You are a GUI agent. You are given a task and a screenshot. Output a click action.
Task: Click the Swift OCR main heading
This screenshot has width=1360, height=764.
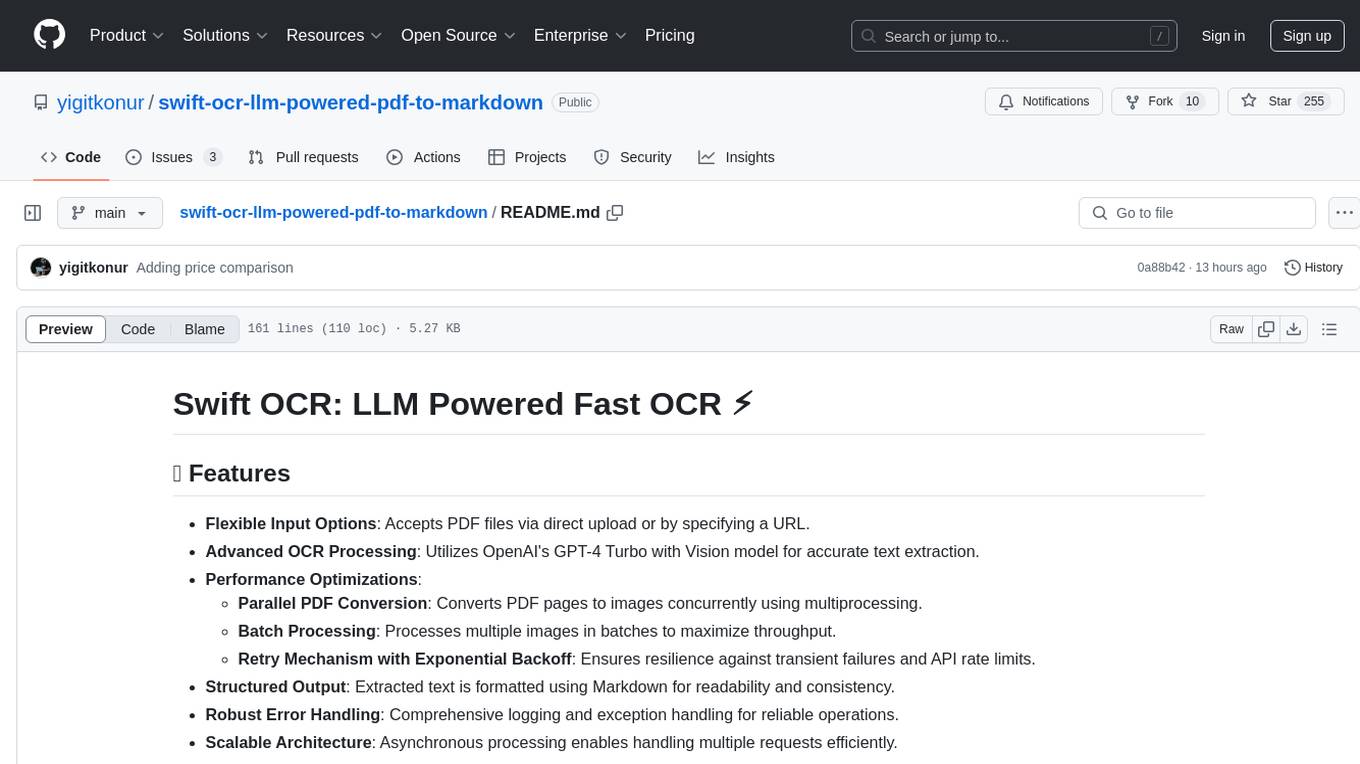pyautogui.click(x=464, y=403)
